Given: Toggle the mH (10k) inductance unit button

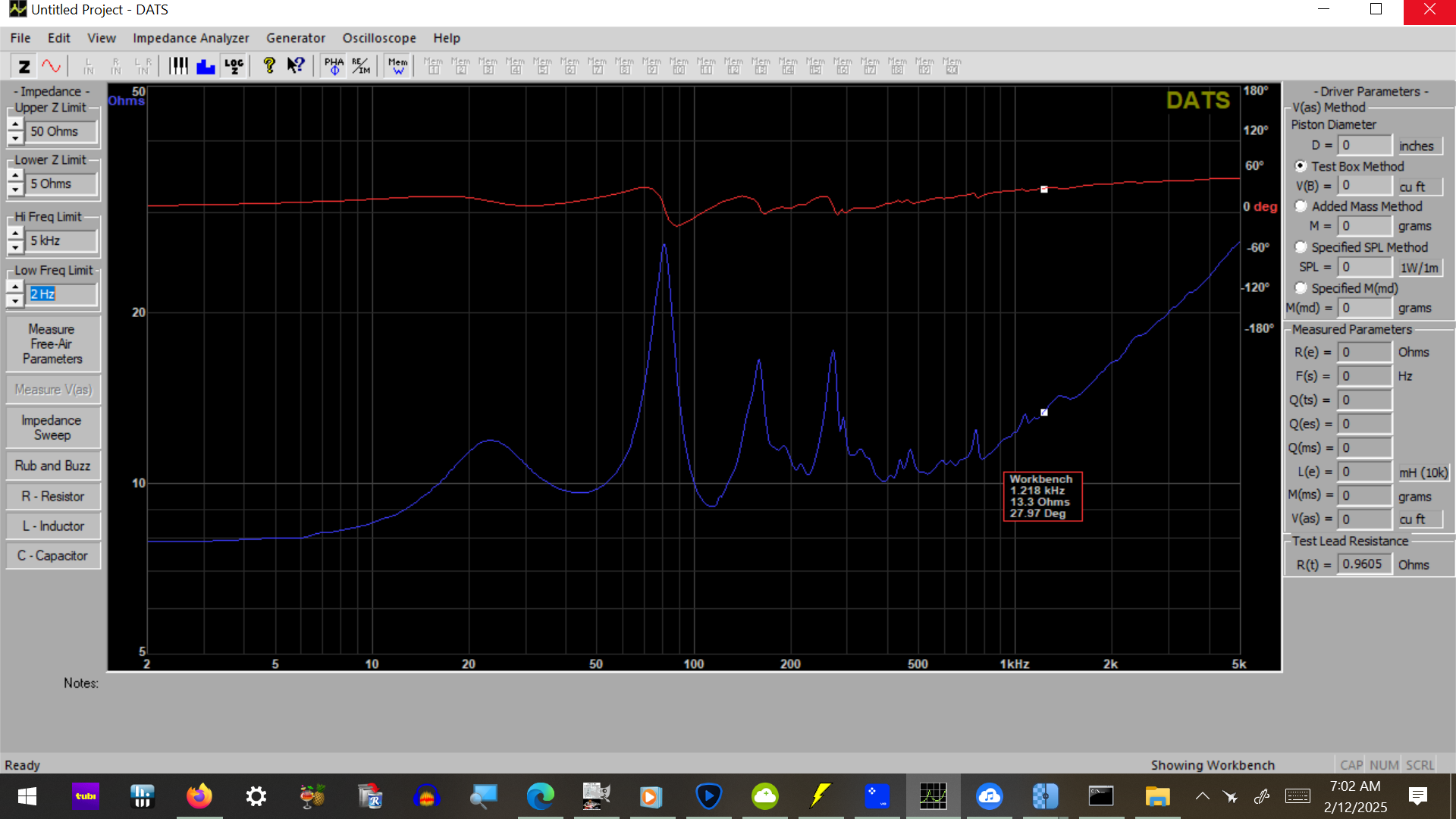Looking at the screenshot, I should tap(1423, 472).
